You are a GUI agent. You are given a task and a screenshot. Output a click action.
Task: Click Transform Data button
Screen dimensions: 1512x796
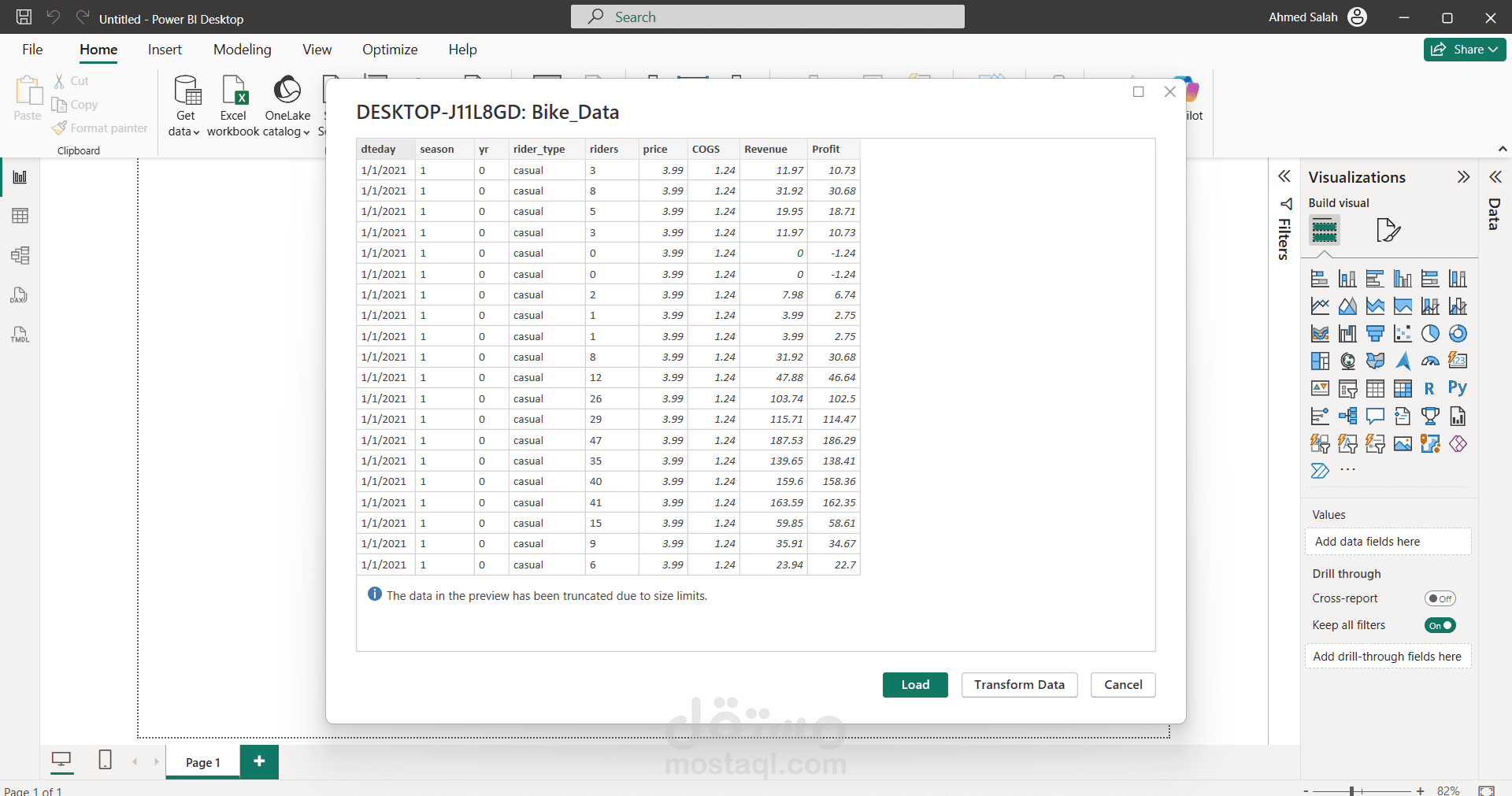1019,685
